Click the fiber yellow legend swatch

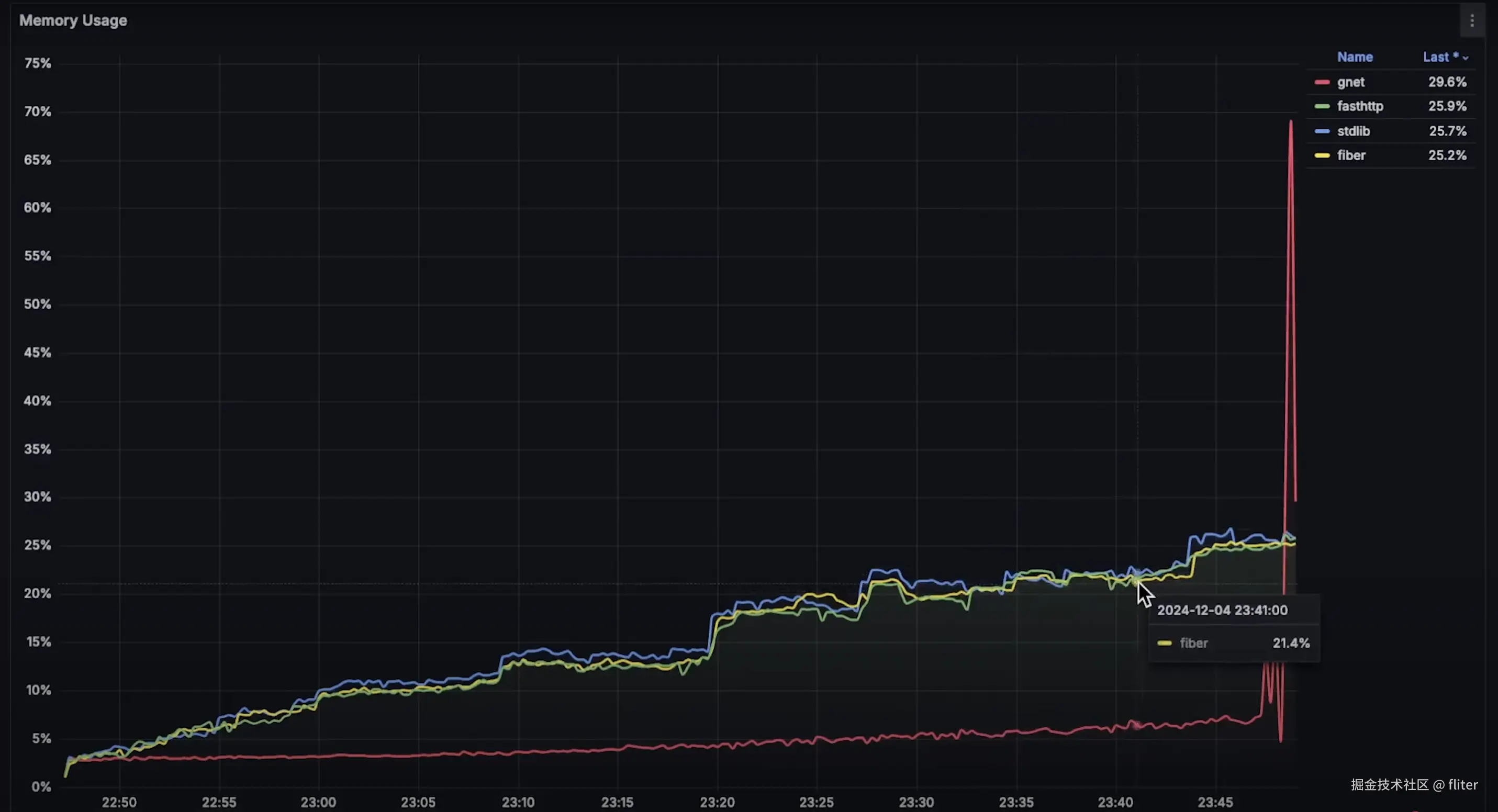point(1322,156)
